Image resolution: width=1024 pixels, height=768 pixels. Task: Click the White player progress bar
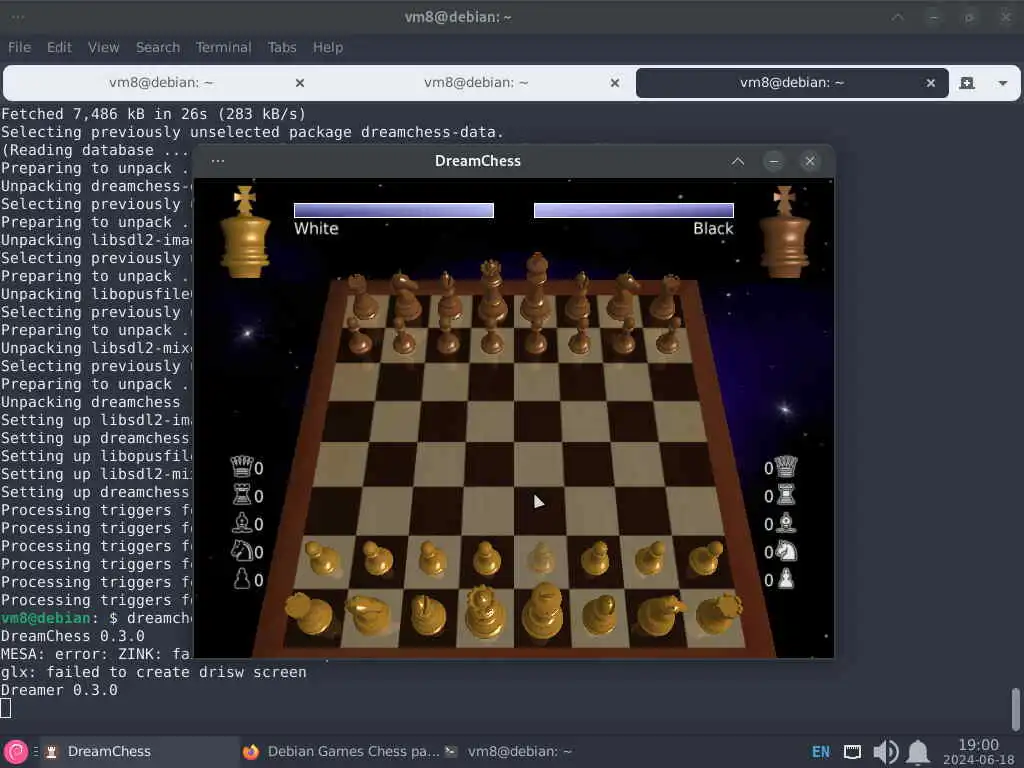tap(394, 210)
